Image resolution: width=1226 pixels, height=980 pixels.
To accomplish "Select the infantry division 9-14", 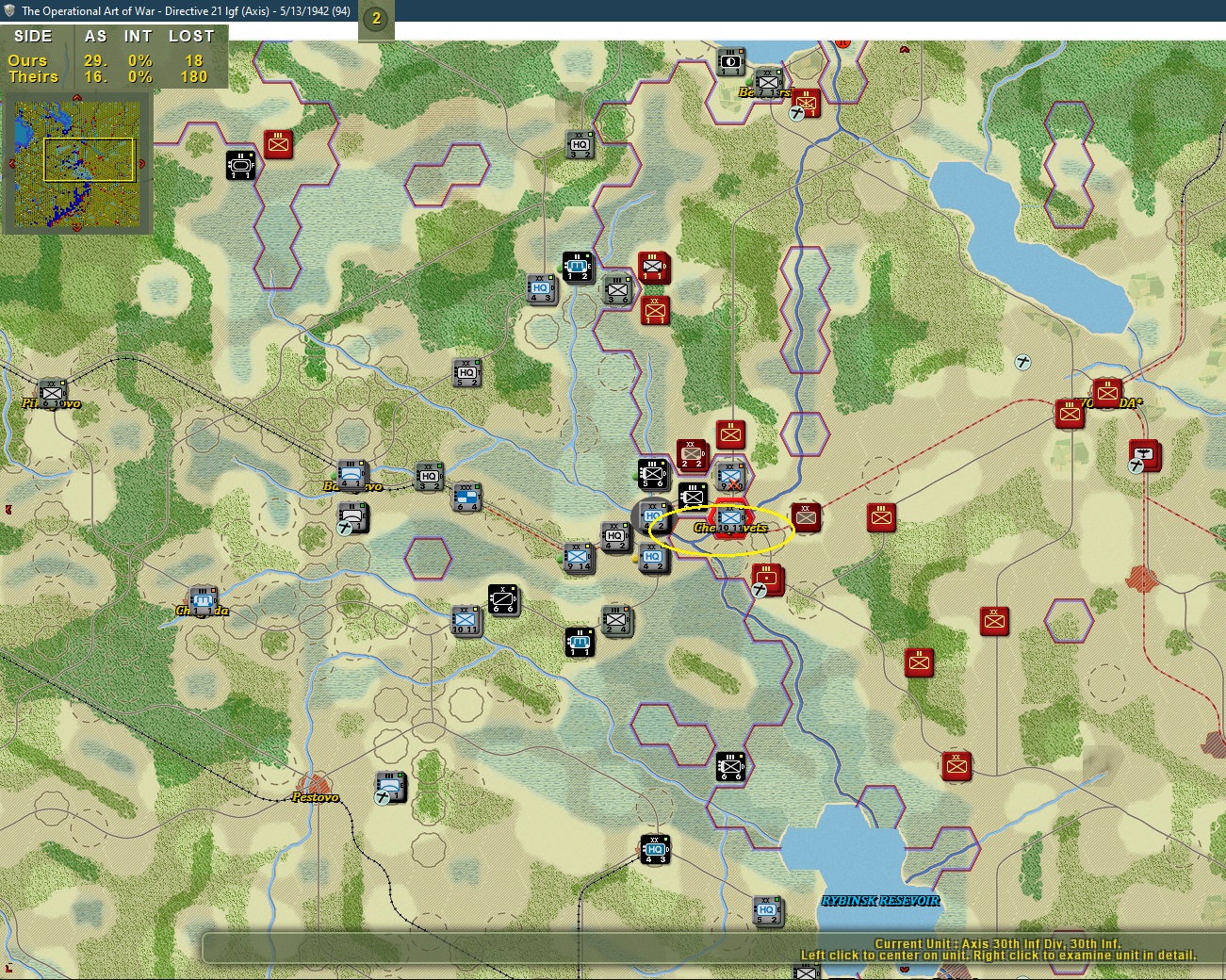I will [x=579, y=557].
